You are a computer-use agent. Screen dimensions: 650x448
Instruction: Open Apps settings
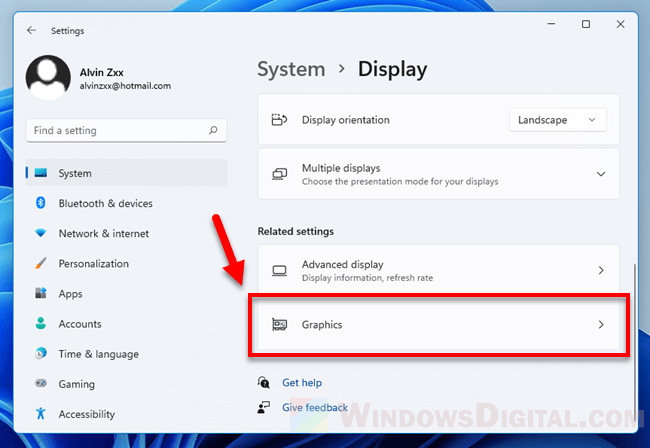coord(126,293)
